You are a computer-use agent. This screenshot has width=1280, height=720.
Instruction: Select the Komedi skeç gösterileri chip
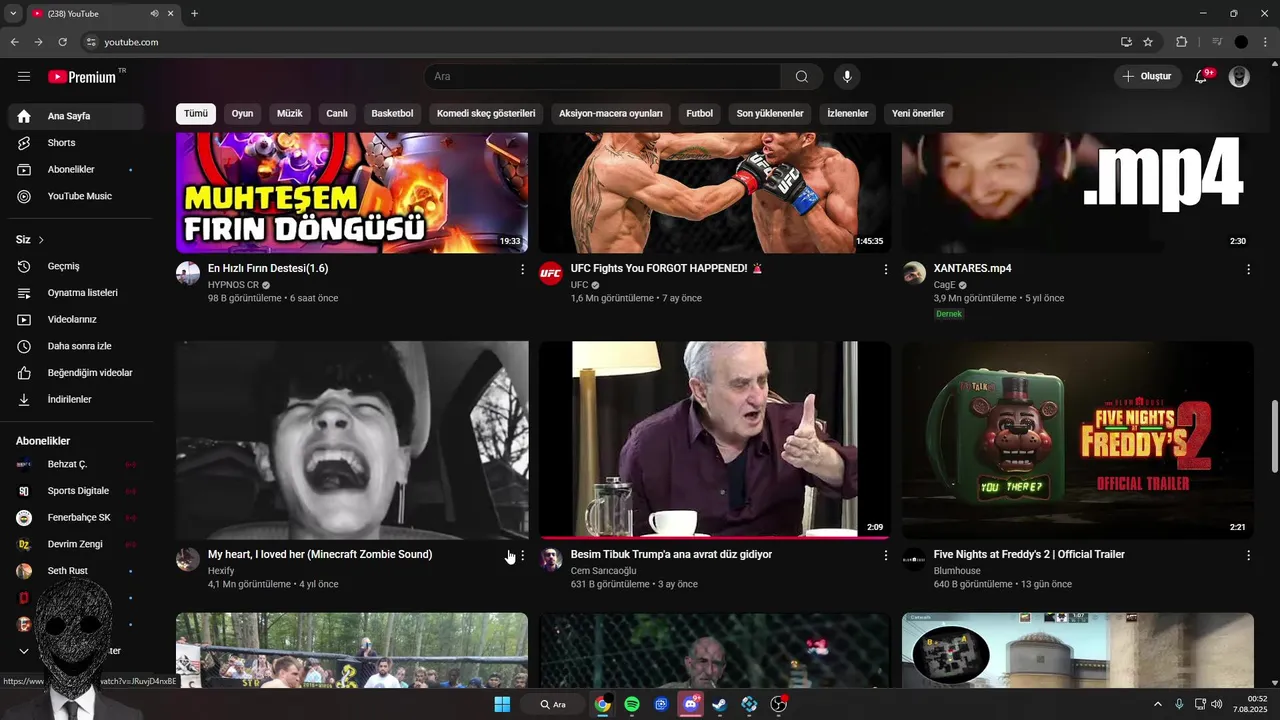point(486,113)
